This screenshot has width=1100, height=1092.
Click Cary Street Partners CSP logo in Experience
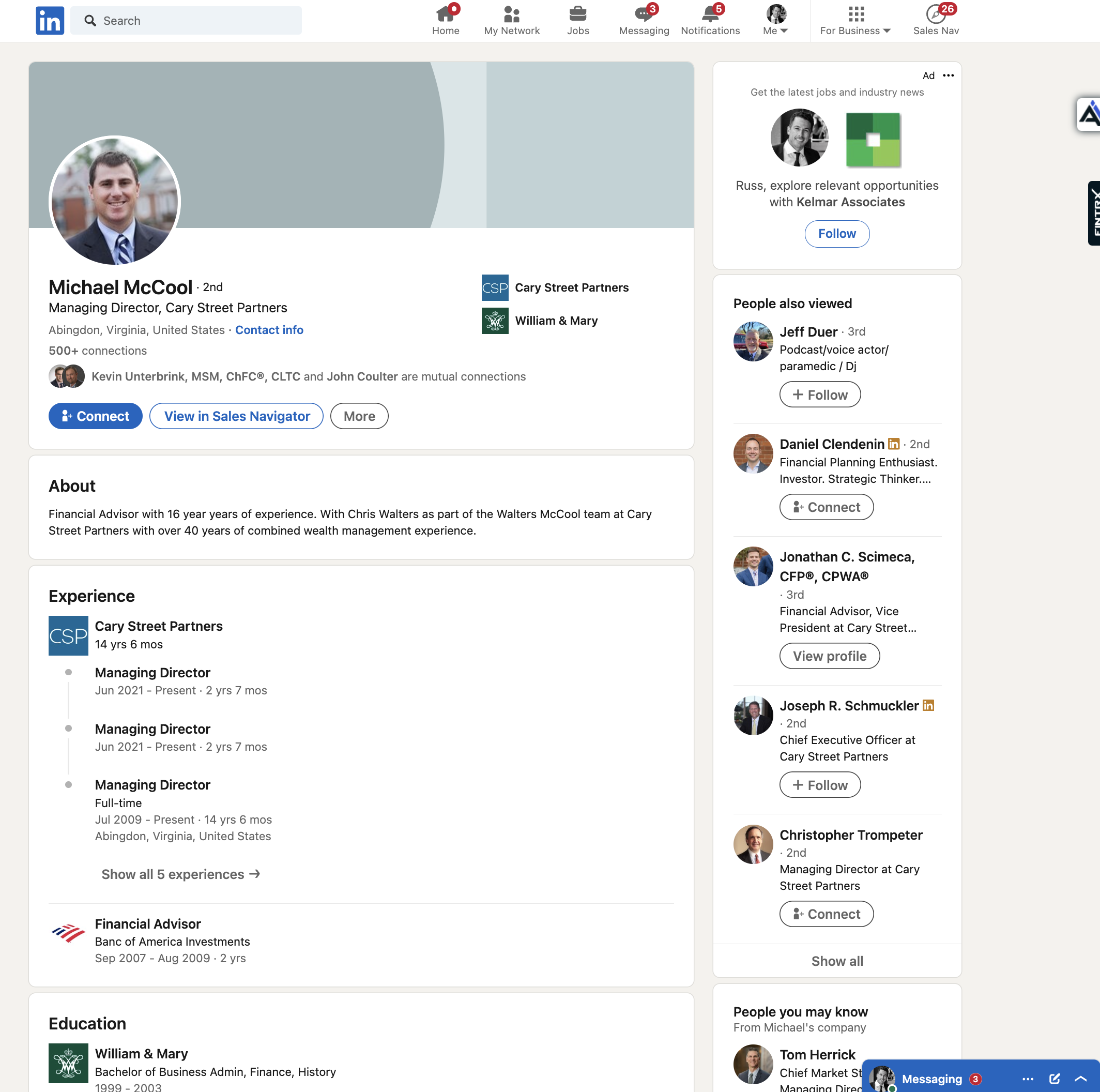[x=68, y=635]
